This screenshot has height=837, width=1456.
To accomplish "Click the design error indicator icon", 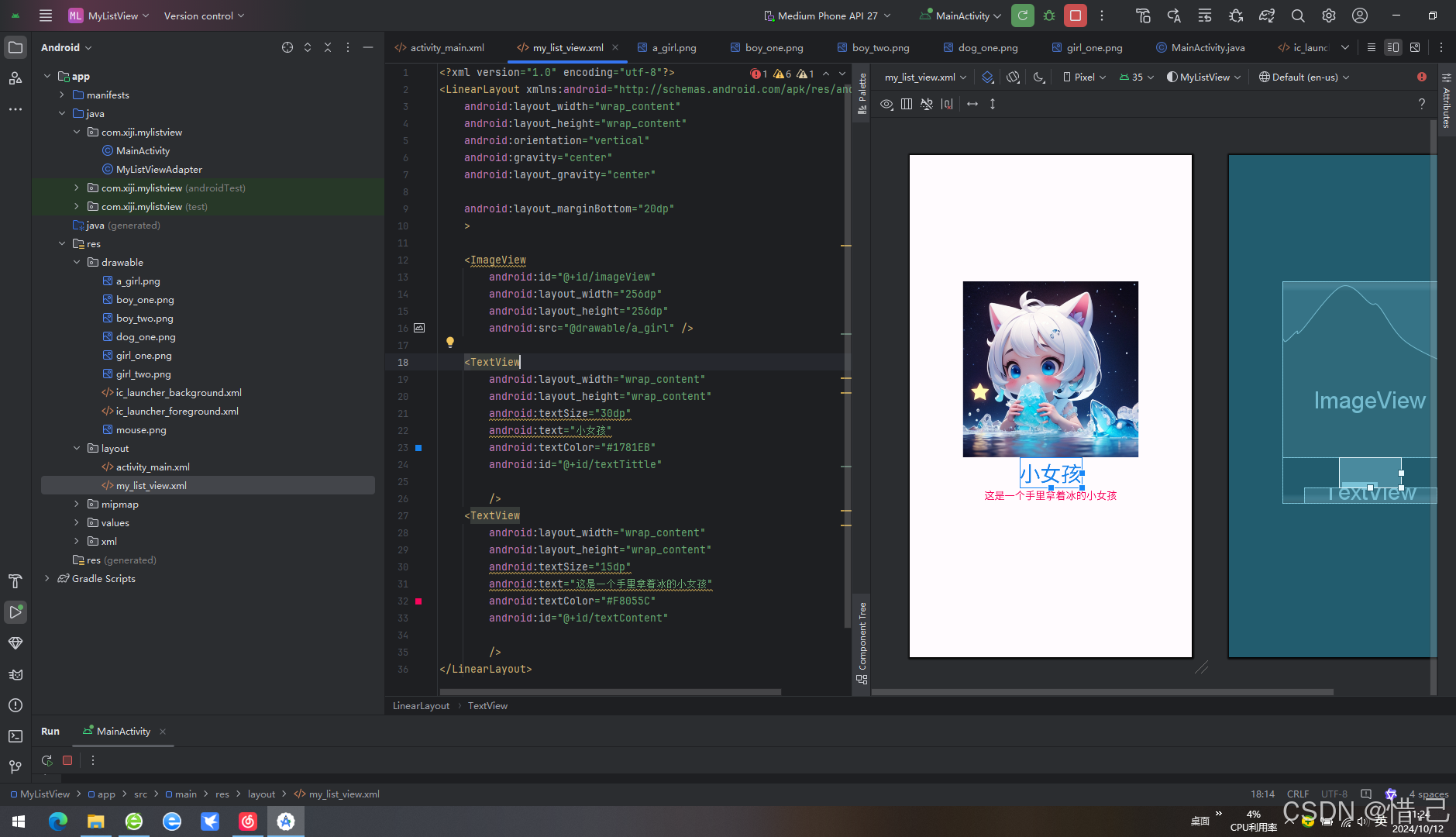I will 1422,77.
